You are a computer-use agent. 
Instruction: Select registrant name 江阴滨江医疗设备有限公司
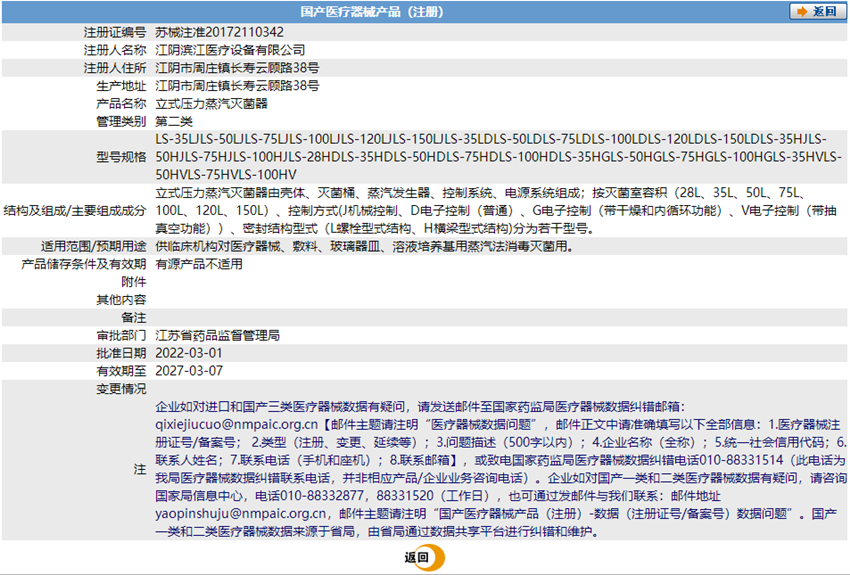230,50
